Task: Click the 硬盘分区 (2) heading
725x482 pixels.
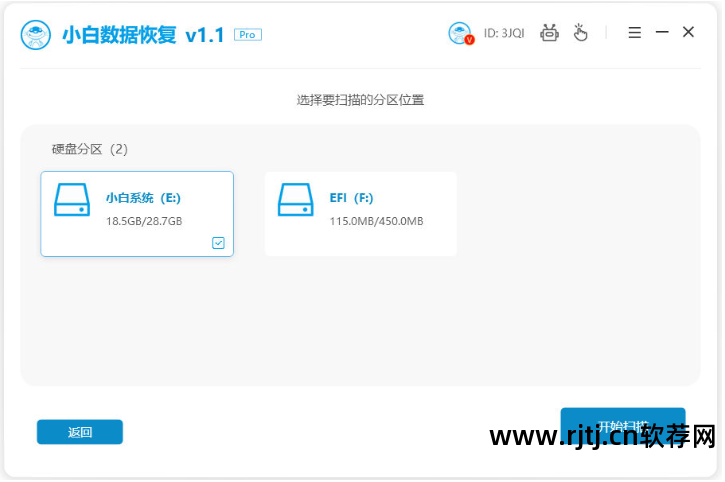Action: coord(90,149)
